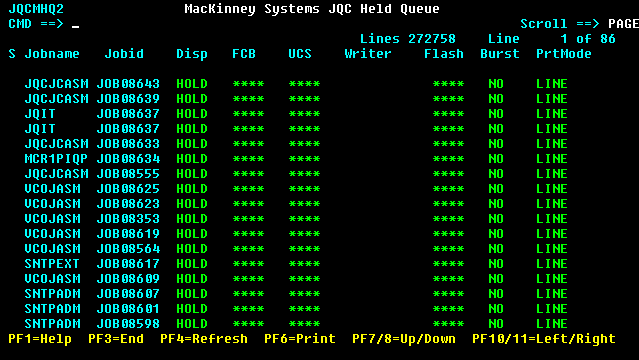Select job ID JOB08609
This screenshot has width=639, height=360.
pos(128,279)
